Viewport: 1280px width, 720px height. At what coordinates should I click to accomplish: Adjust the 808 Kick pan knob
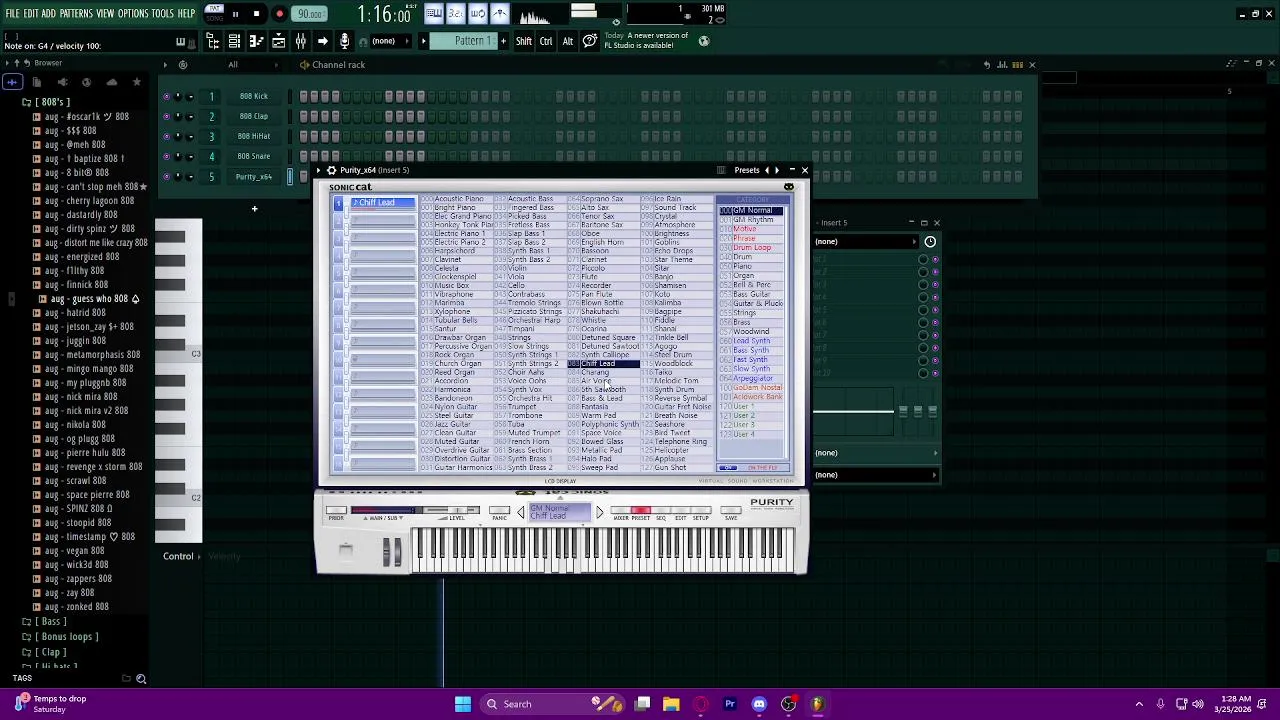178,96
